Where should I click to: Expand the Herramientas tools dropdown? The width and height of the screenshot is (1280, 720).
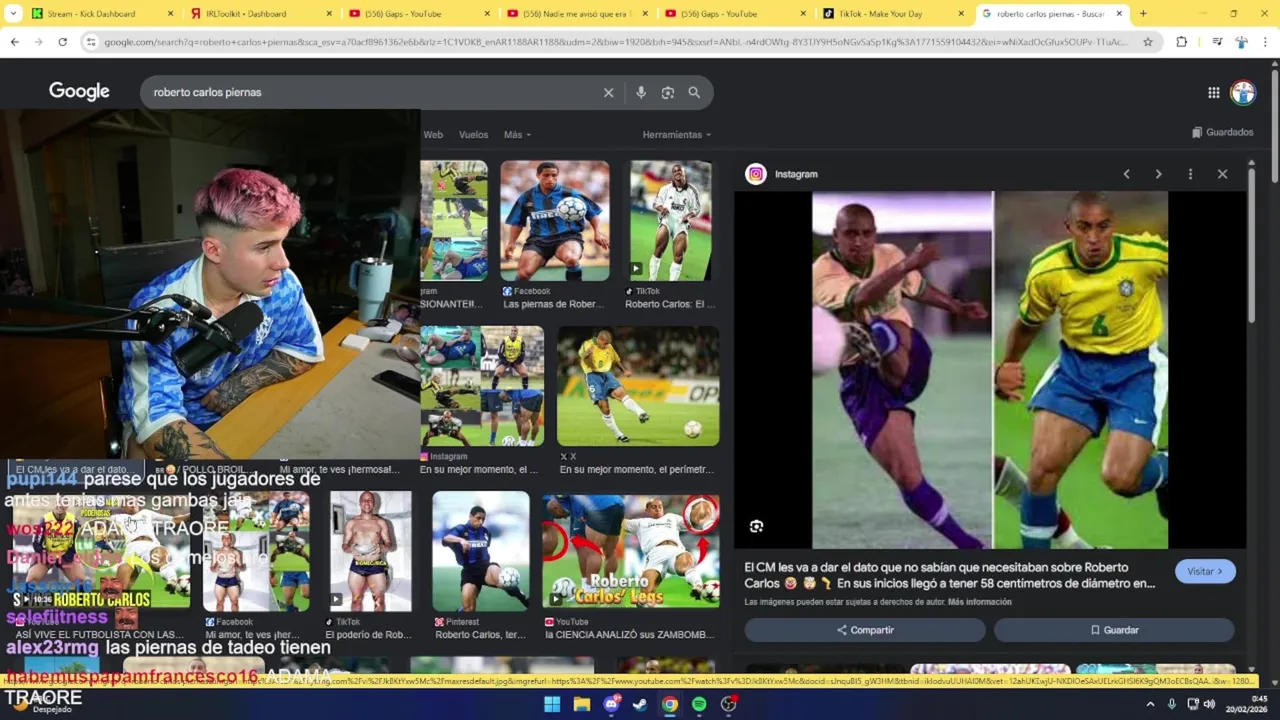coord(677,134)
